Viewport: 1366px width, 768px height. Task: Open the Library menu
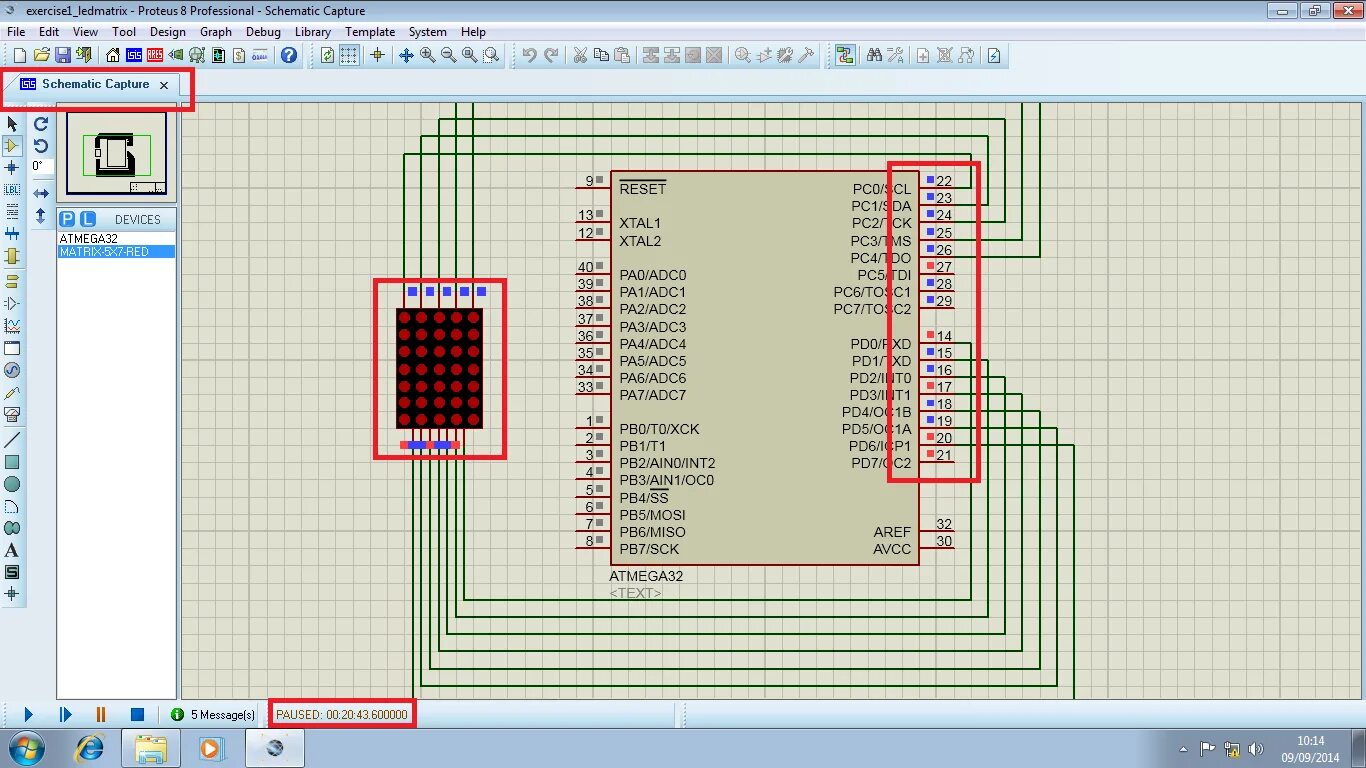click(313, 32)
